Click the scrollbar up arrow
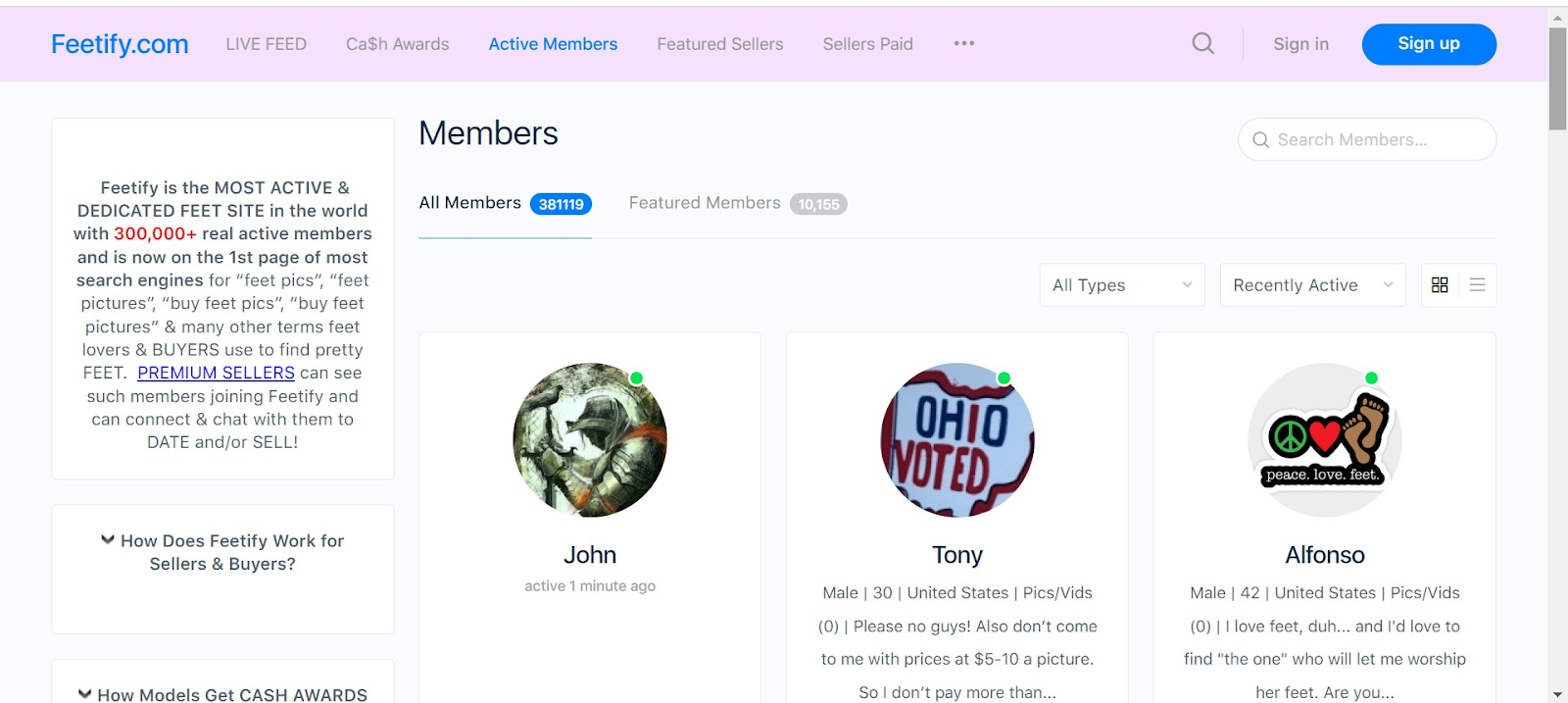This screenshot has width=1568, height=703. pyautogui.click(x=1557, y=18)
